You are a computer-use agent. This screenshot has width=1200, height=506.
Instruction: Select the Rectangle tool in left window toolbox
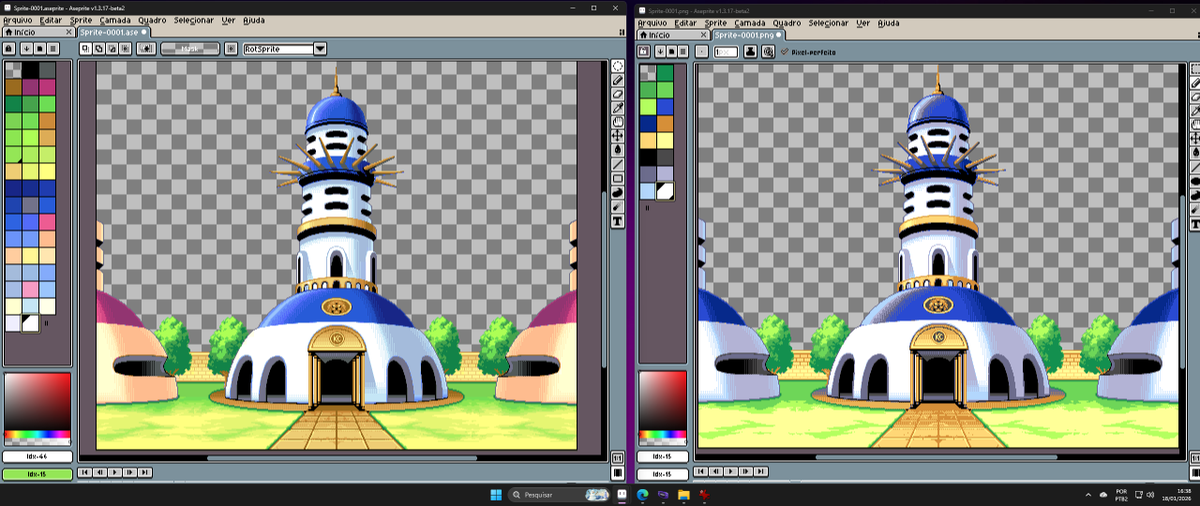618,178
